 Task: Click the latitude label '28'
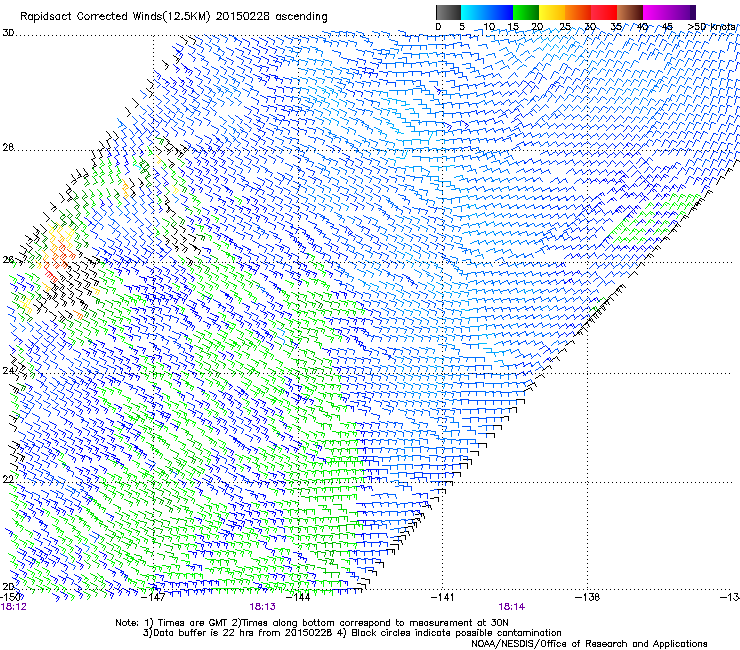coord(8,148)
